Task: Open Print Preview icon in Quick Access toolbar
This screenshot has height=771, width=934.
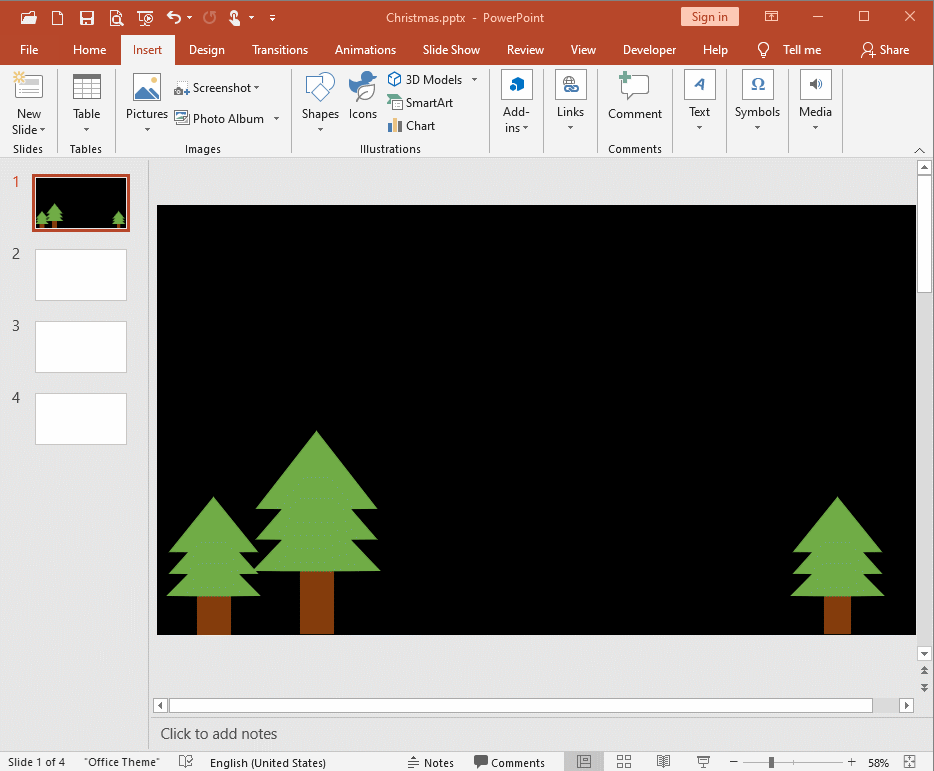Action: [116, 18]
